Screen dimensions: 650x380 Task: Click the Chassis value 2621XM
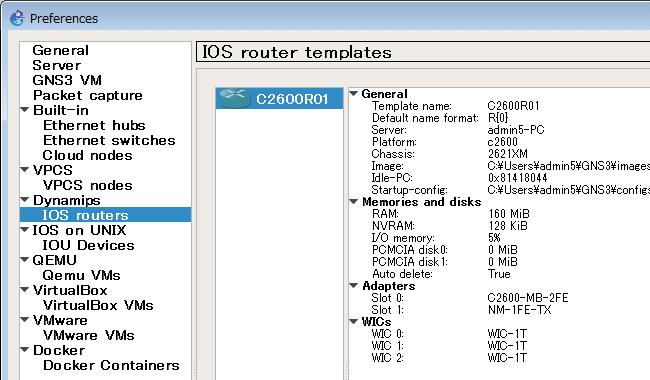[x=508, y=154]
